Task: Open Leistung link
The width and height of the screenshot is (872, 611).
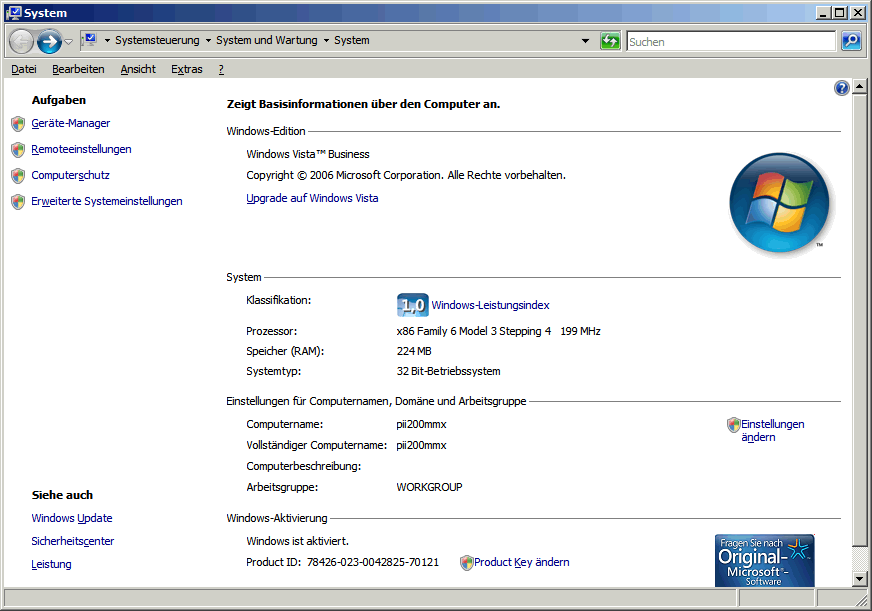Action: 51,564
